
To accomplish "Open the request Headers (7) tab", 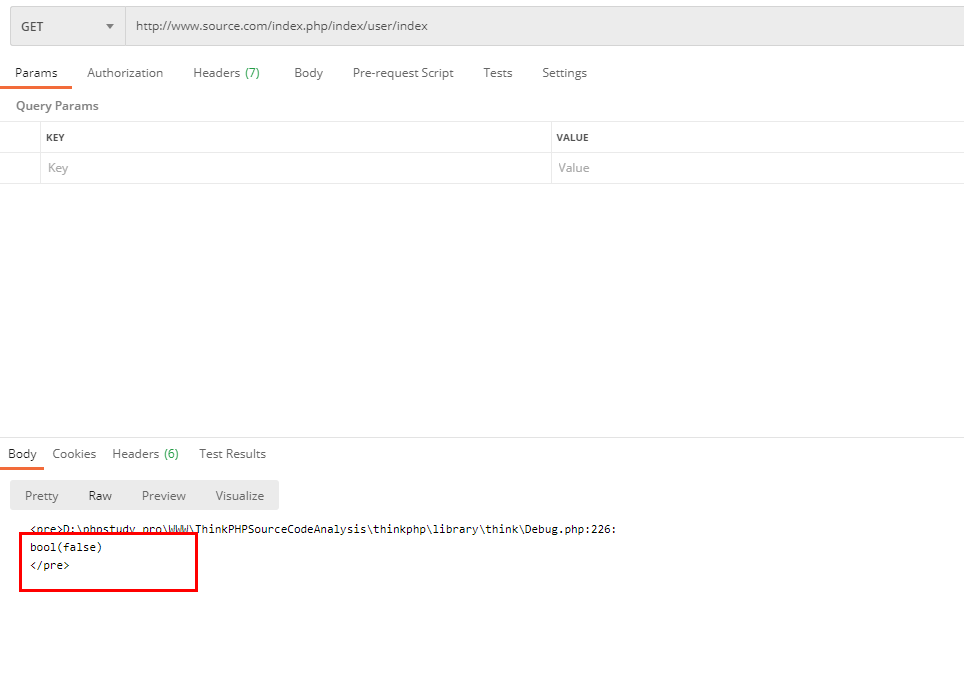I will (x=226, y=73).
